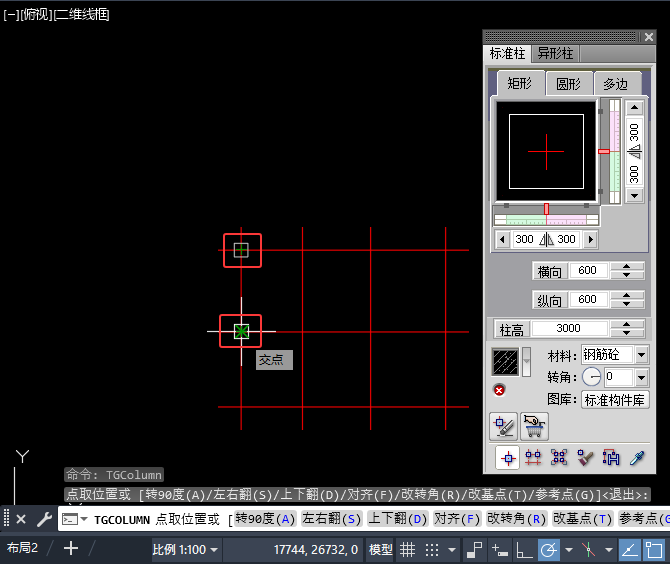Switch to the 异形柱 tab
The image size is (670, 564).
[555, 54]
